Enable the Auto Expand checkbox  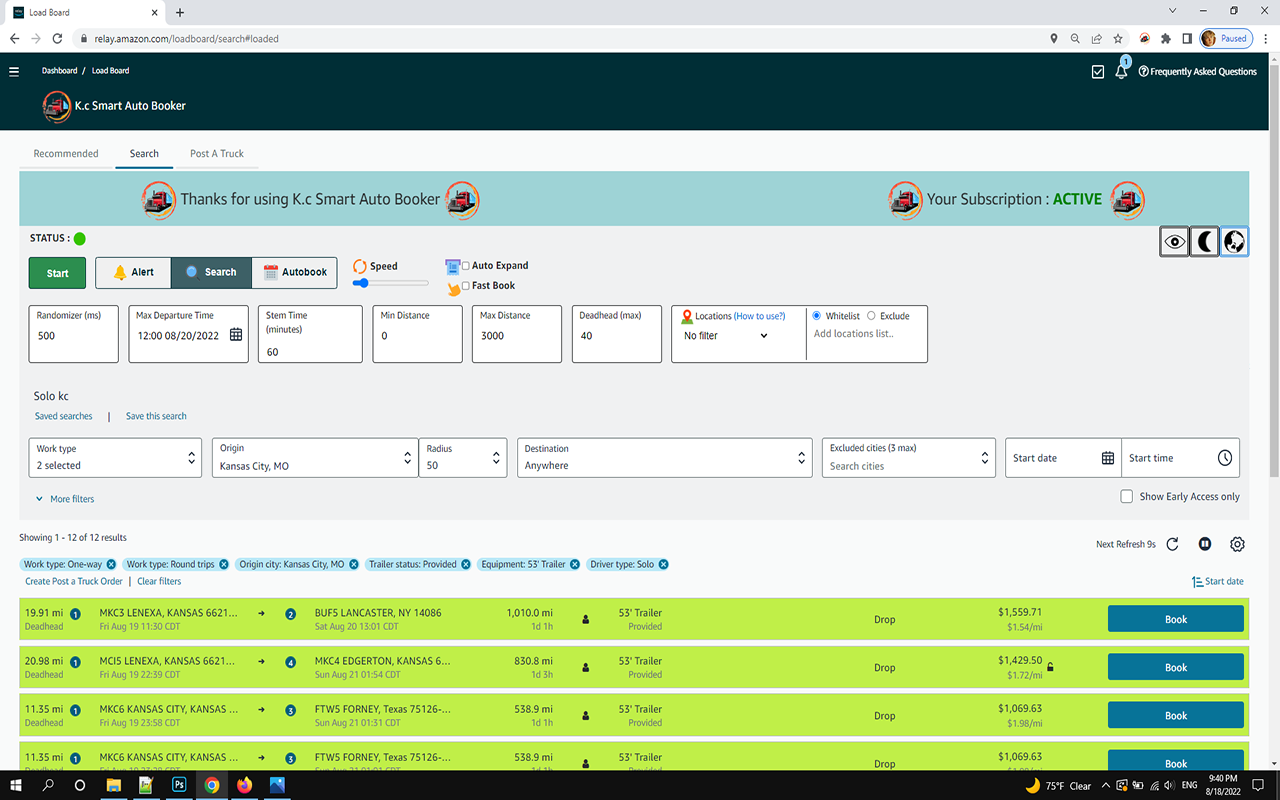[x=466, y=266]
